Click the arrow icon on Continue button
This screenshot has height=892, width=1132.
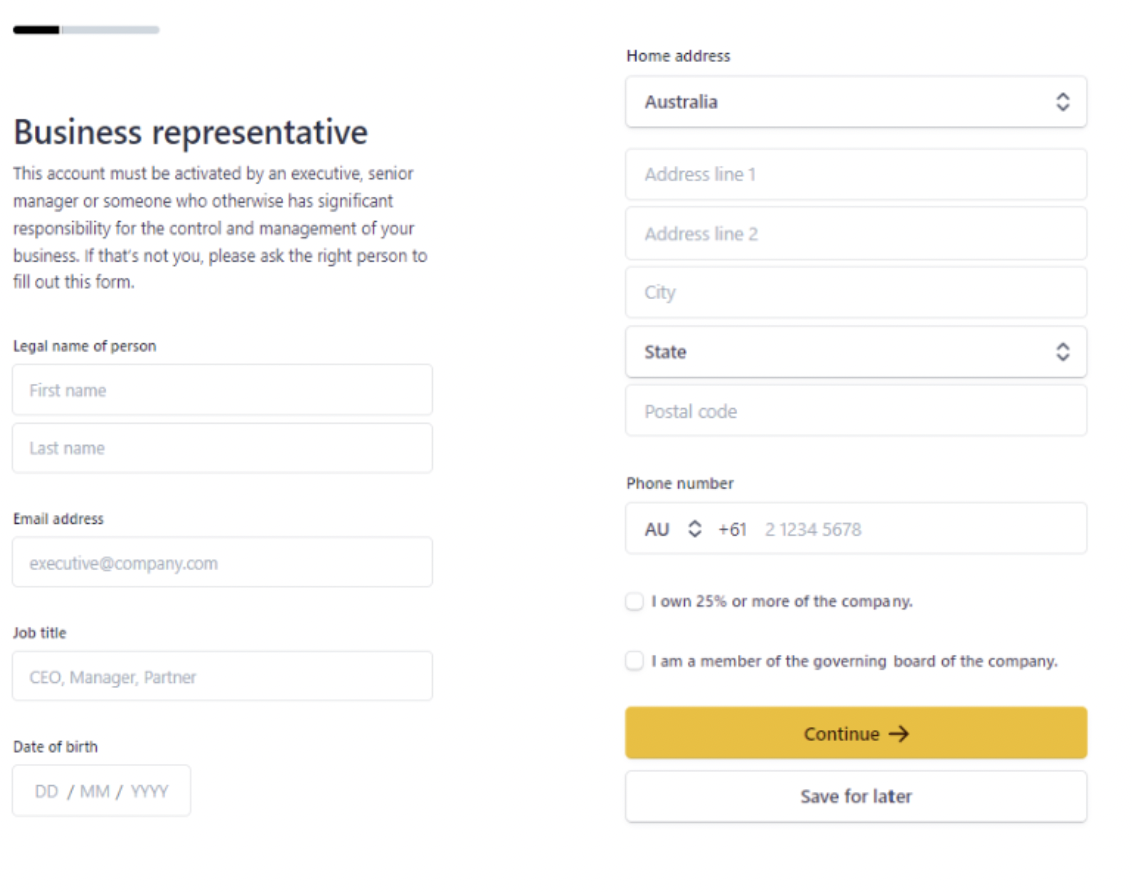pos(898,734)
